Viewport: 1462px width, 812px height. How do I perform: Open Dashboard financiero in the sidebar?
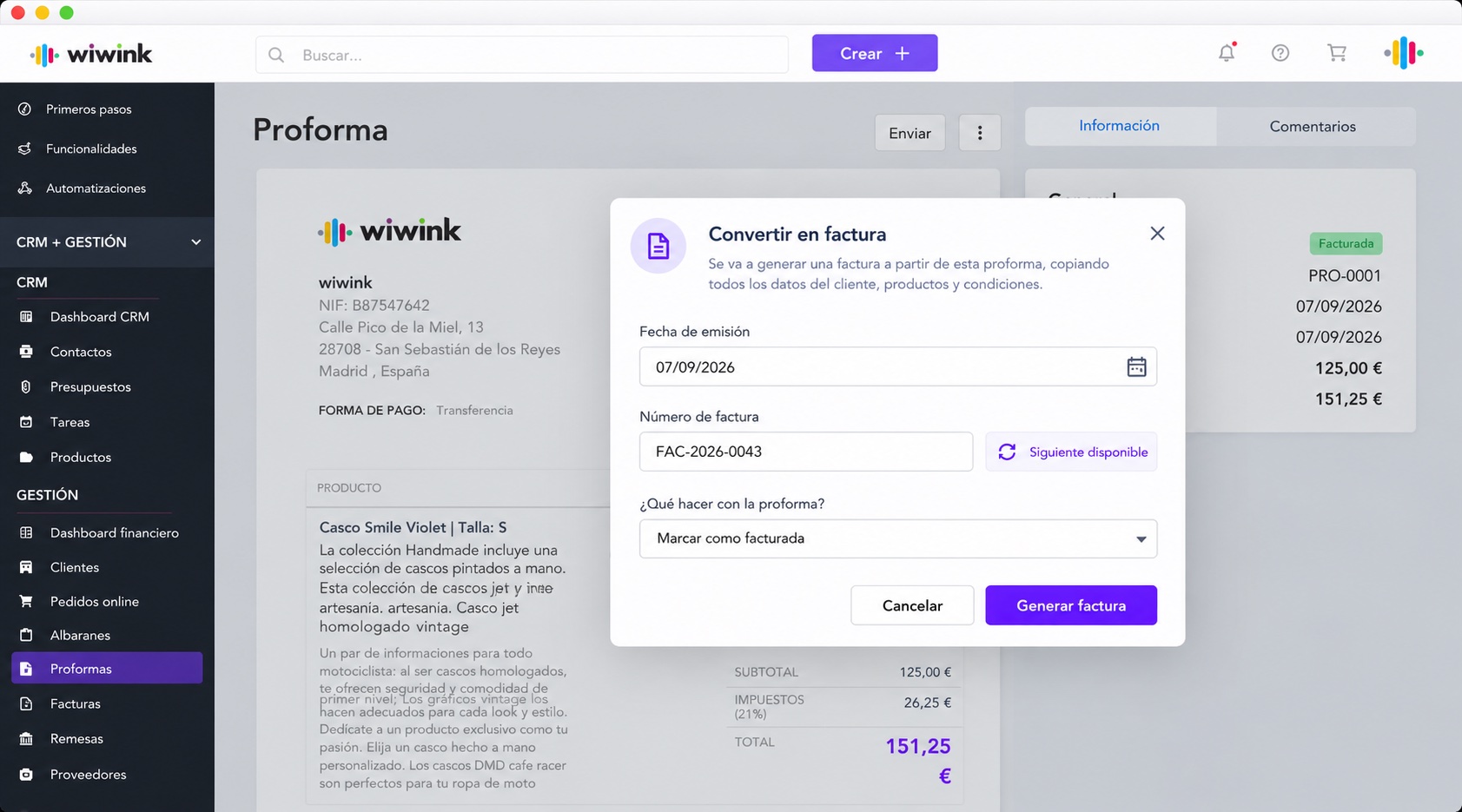coord(114,532)
